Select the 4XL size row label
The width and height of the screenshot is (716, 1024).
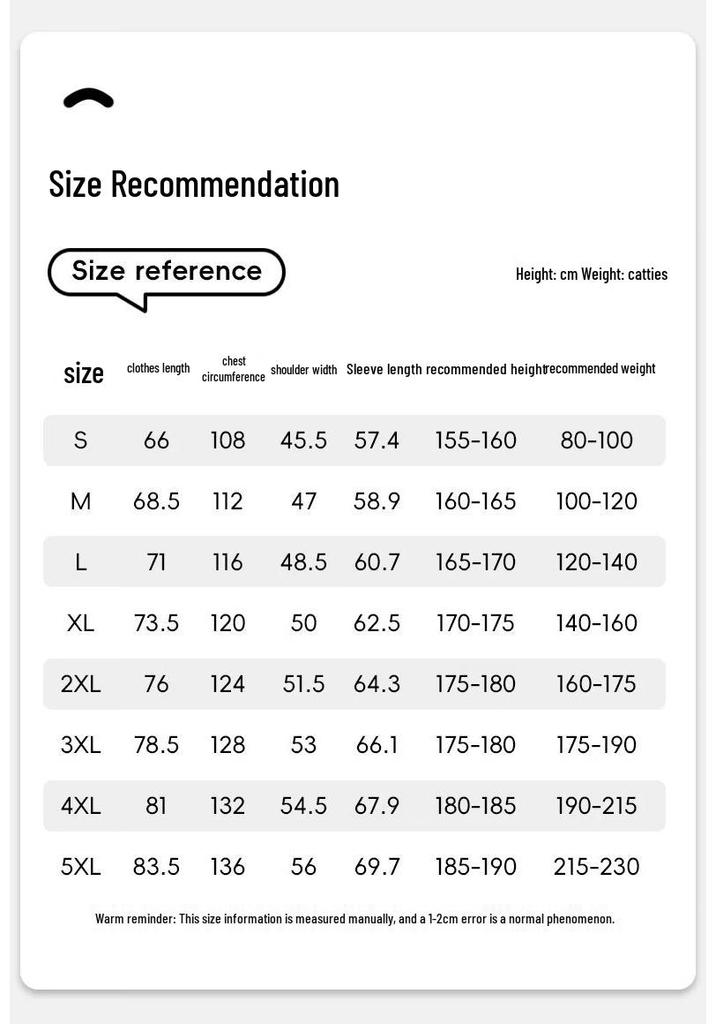click(x=80, y=805)
